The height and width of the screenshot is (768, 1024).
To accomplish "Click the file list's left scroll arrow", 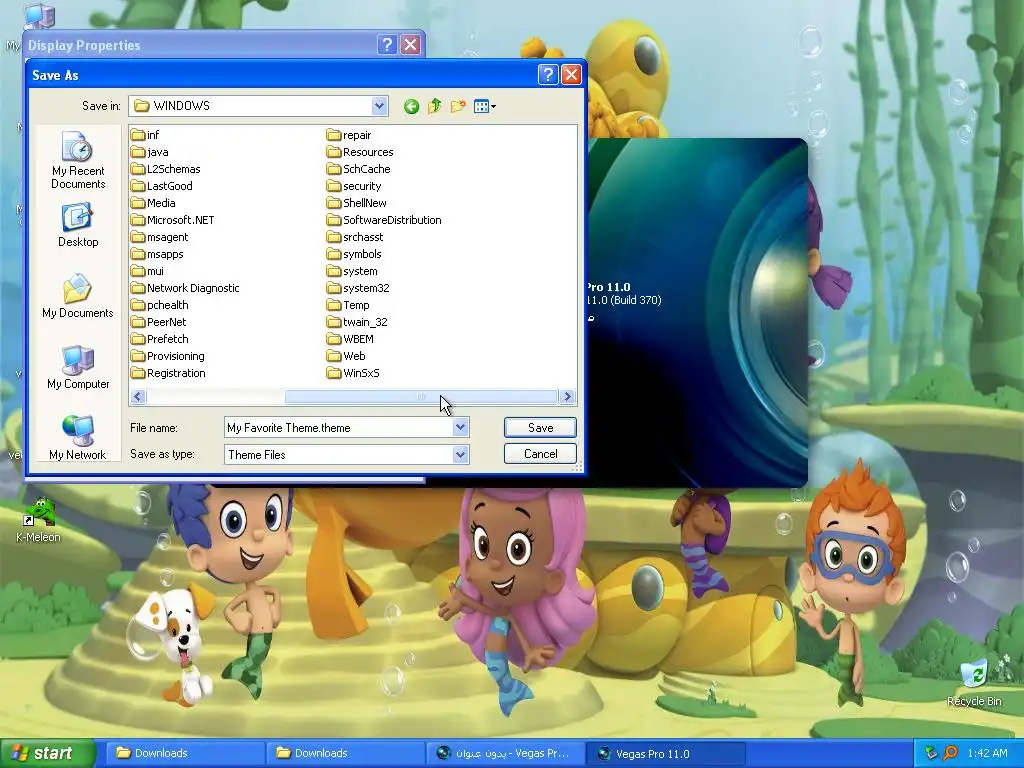I will [138, 396].
